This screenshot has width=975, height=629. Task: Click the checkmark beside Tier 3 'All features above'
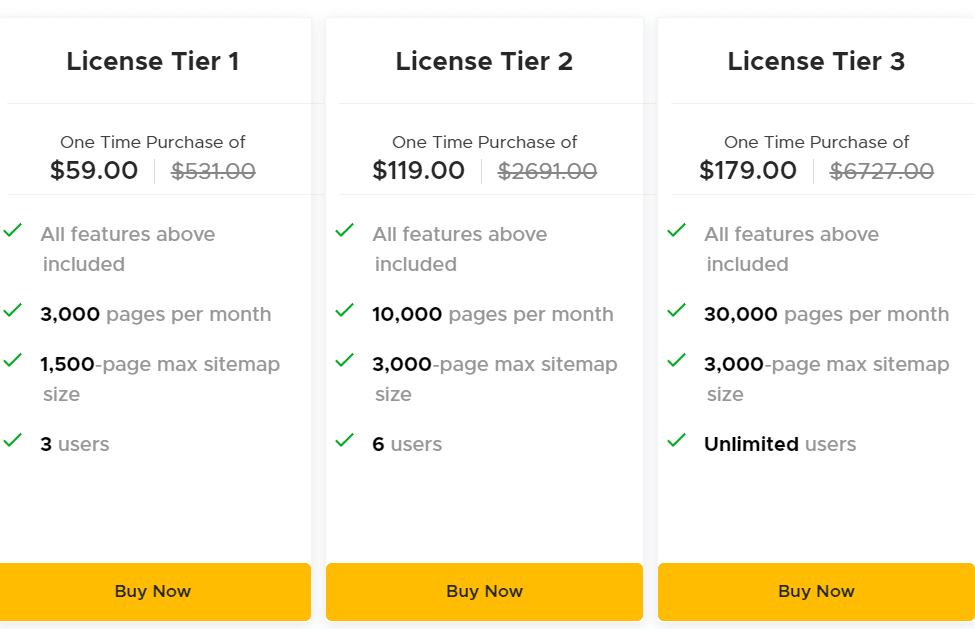(677, 231)
